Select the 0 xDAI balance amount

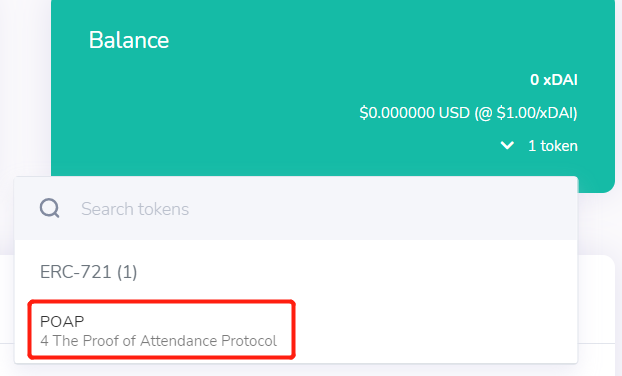(554, 80)
